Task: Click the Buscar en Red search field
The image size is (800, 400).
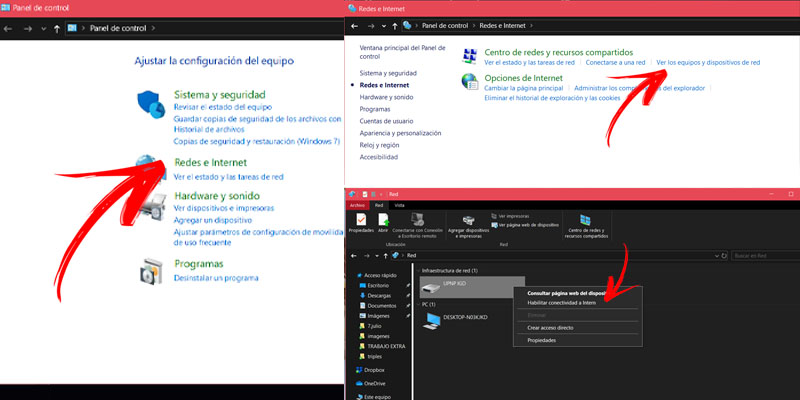Action: tap(763, 256)
